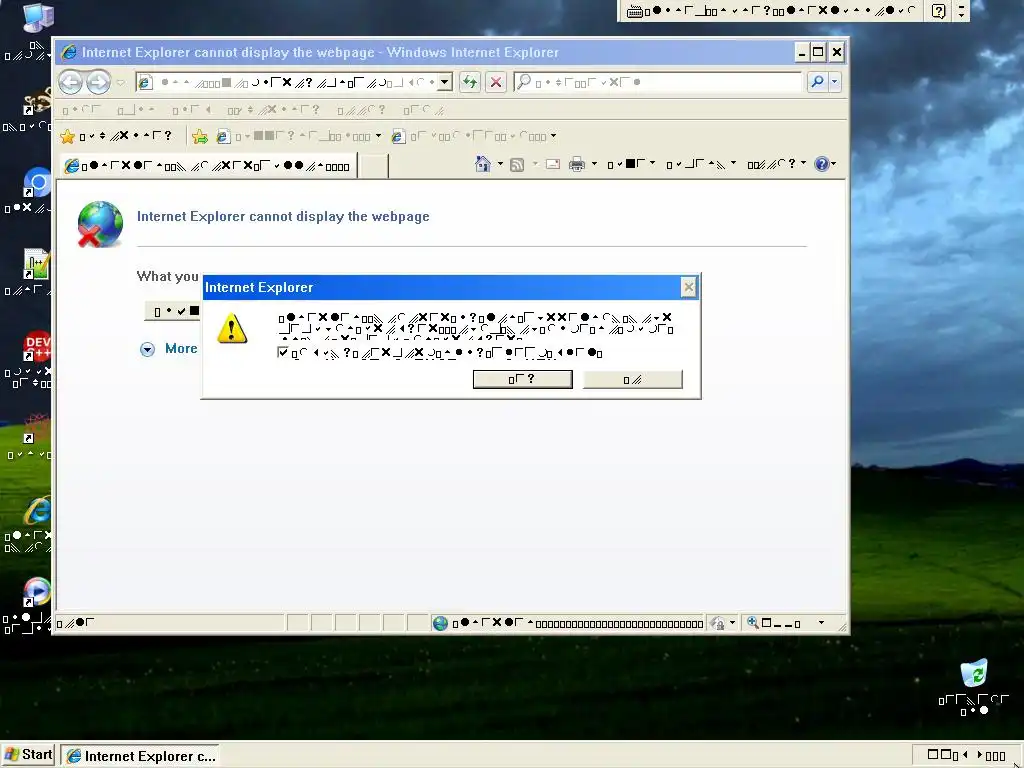The image size is (1024, 768).
Task: Open the recent pages dropdown beside Forward
Action: click(x=121, y=82)
